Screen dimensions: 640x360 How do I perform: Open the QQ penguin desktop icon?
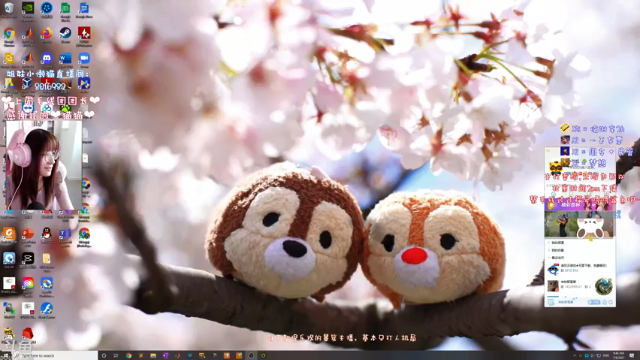coord(47,233)
